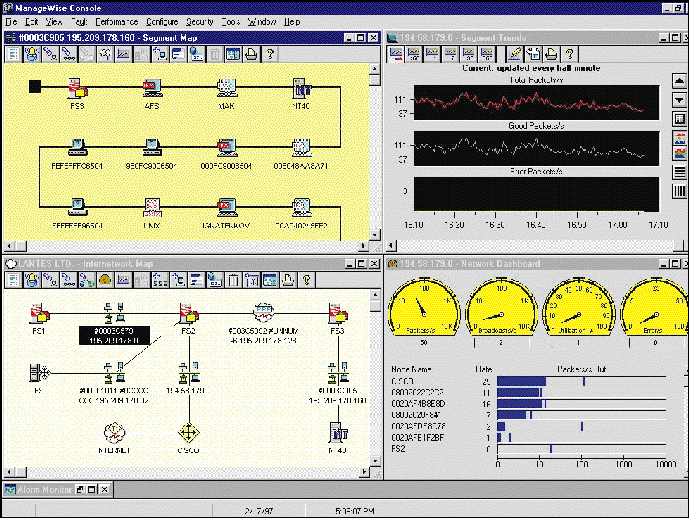Image resolution: width=689 pixels, height=518 pixels.
Task: Click the alarm bell icon in Segment Map toolbar
Action: (31, 54)
